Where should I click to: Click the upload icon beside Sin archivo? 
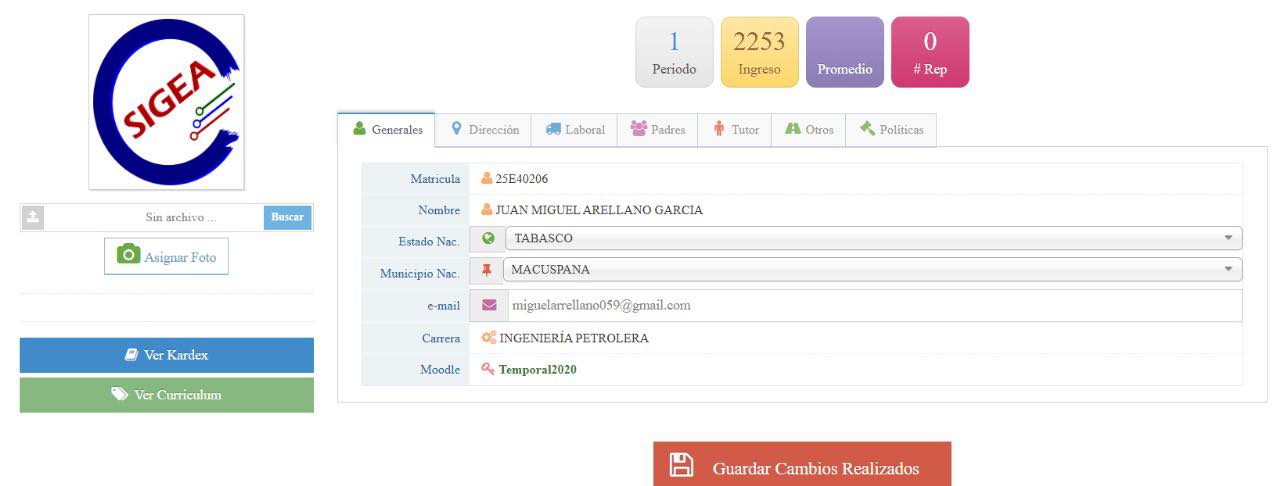33,217
